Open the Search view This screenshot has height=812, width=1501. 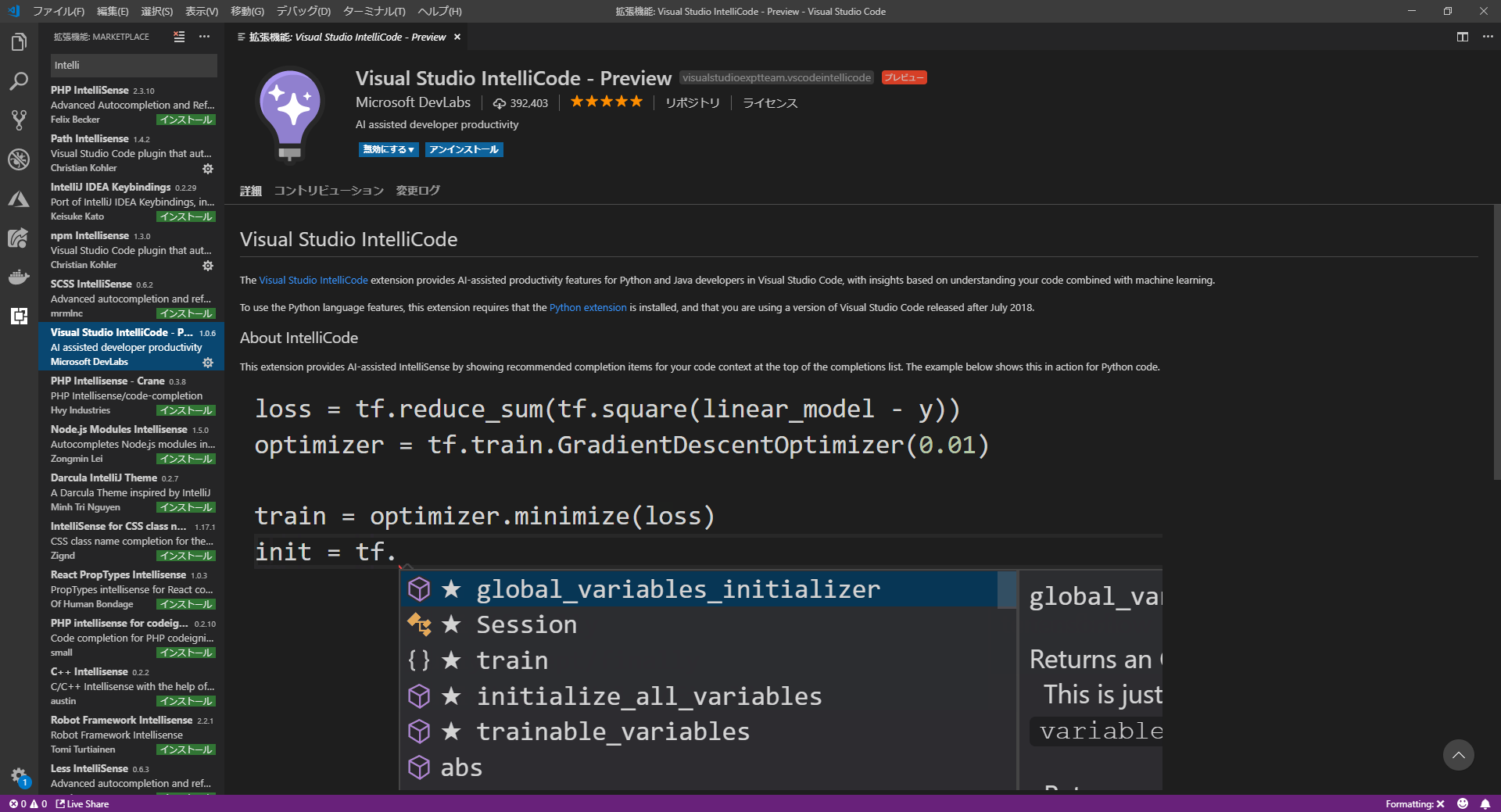tap(19, 81)
